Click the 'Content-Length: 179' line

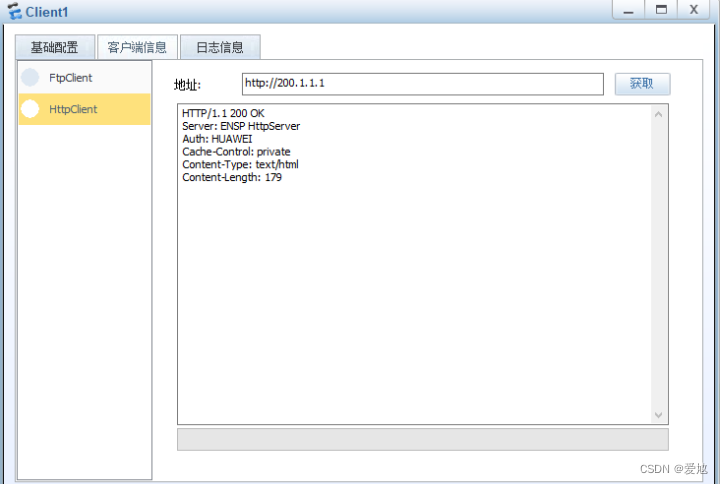pos(232,177)
